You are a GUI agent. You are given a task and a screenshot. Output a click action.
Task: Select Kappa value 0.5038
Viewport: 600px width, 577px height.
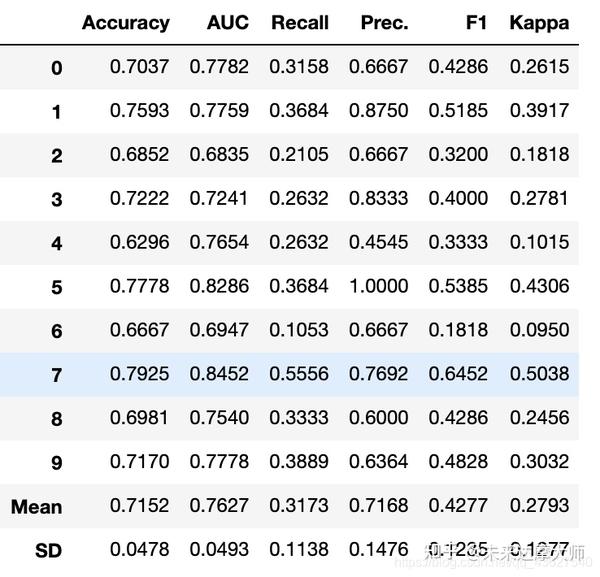click(x=538, y=374)
